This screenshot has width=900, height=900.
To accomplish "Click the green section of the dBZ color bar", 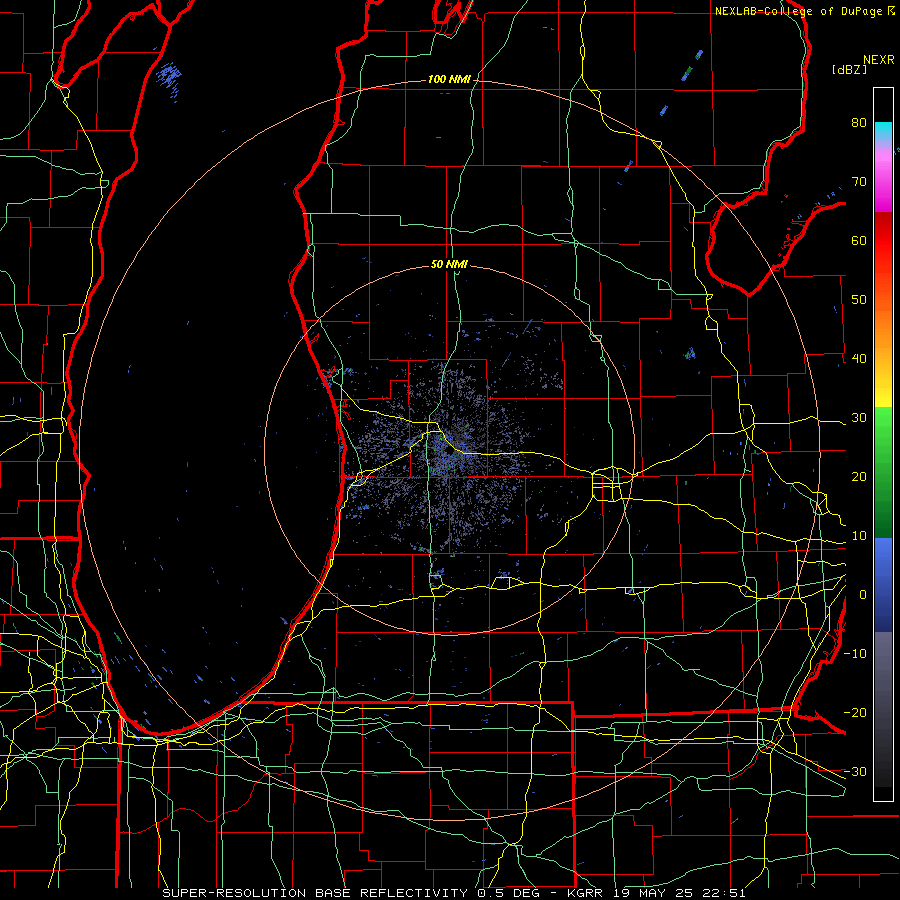I will click(x=883, y=472).
